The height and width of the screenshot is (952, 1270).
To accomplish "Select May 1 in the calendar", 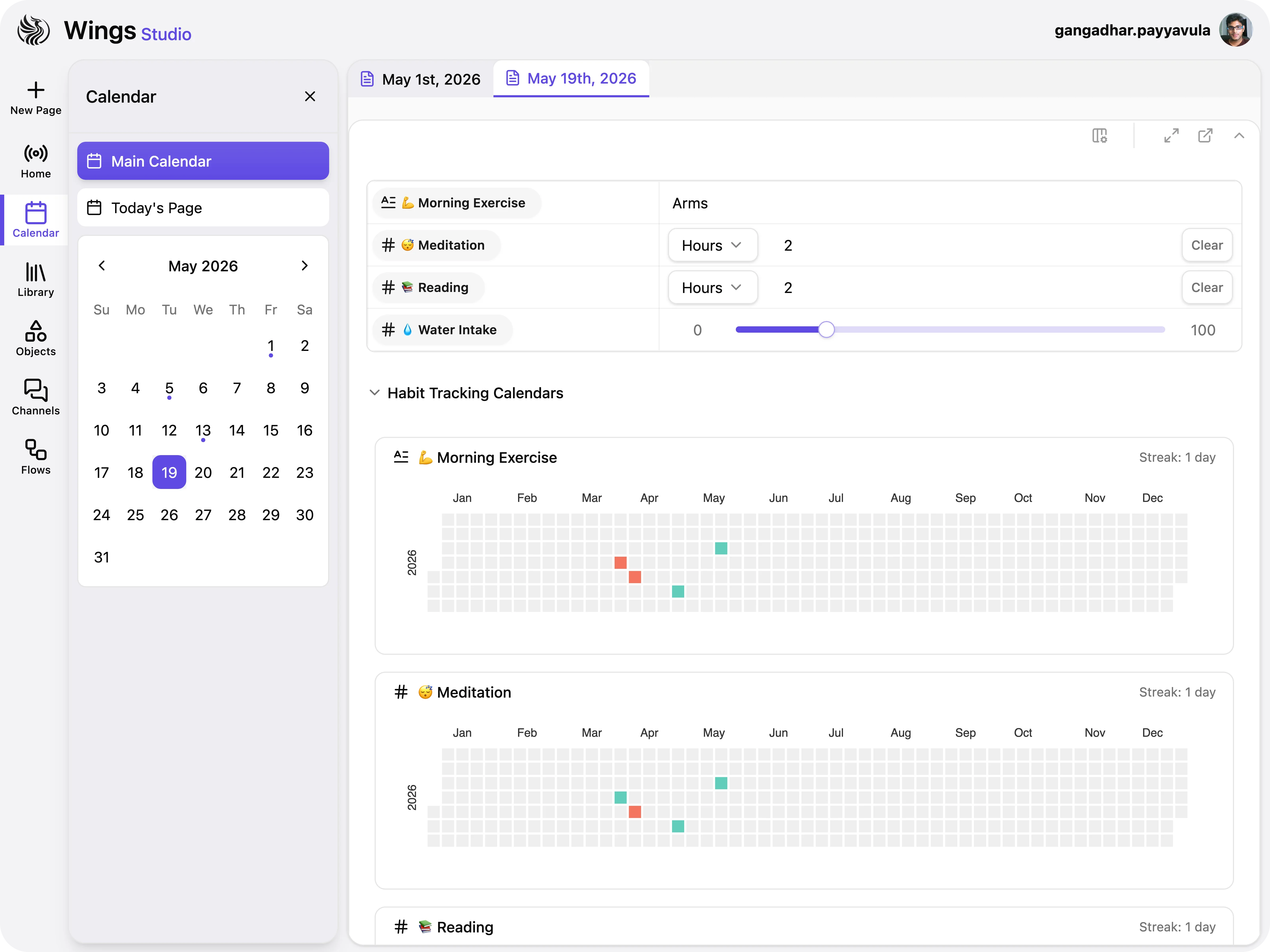I will (x=271, y=346).
